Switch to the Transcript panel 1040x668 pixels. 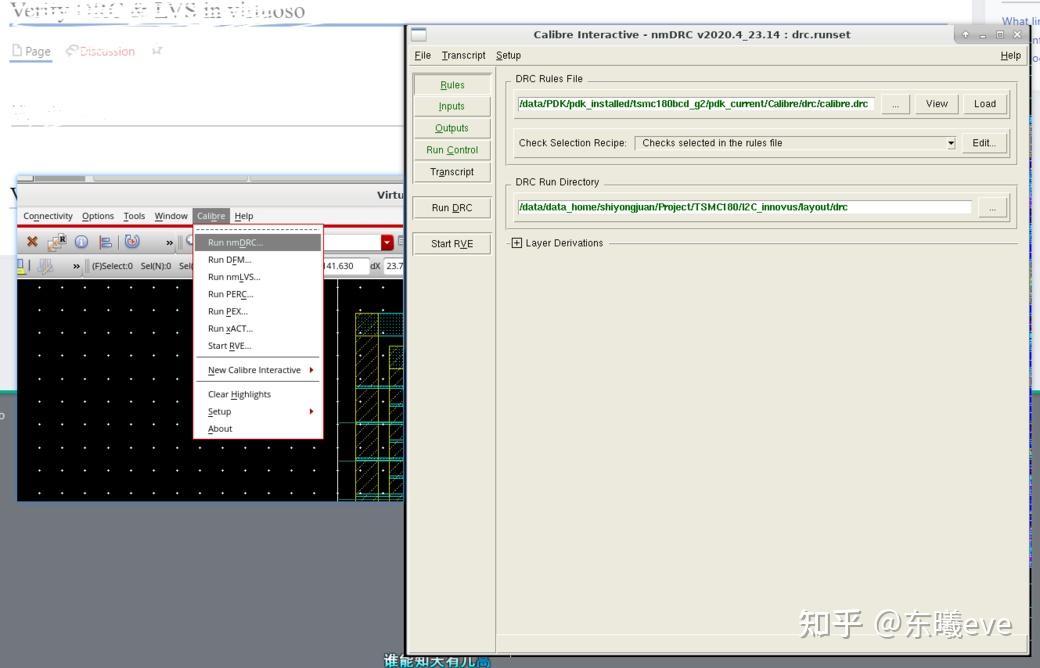pyautogui.click(x=451, y=171)
